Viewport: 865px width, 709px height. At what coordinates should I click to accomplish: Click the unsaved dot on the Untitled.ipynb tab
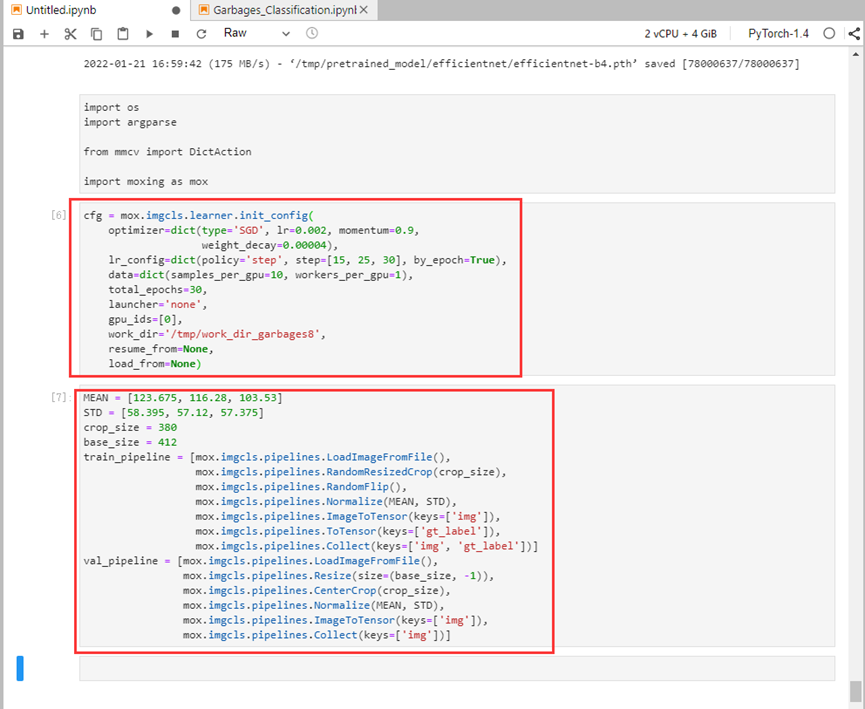pos(176,10)
